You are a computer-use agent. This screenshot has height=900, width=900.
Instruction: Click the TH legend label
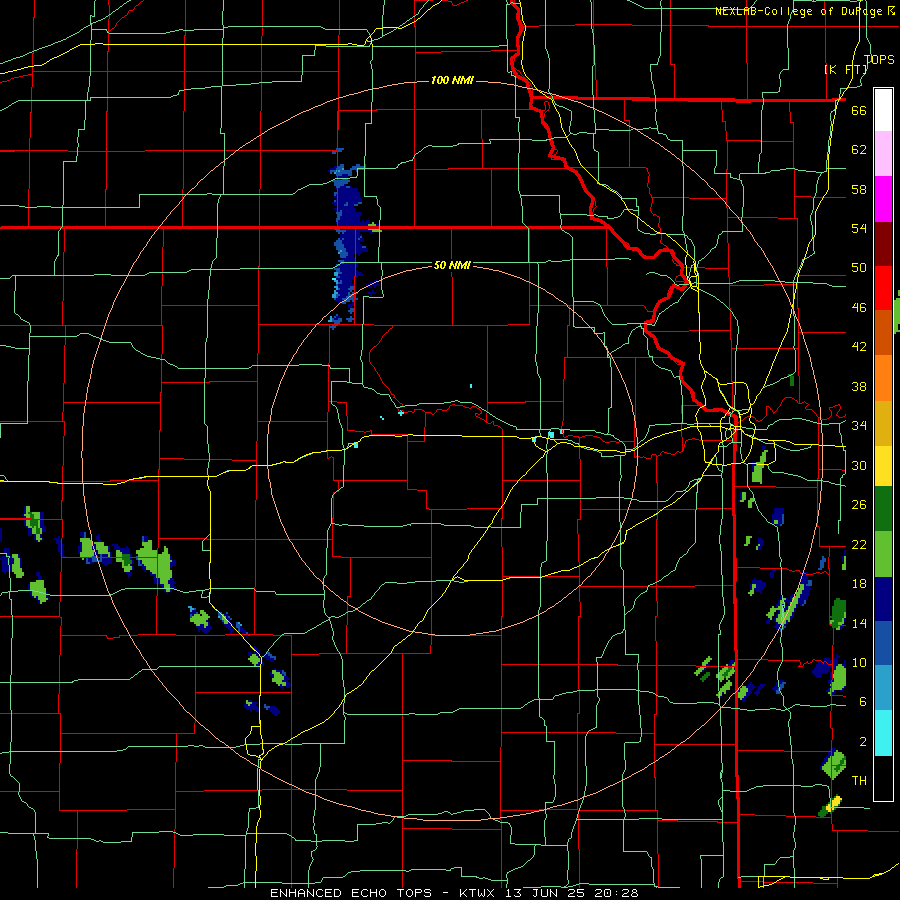pyautogui.click(x=859, y=780)
